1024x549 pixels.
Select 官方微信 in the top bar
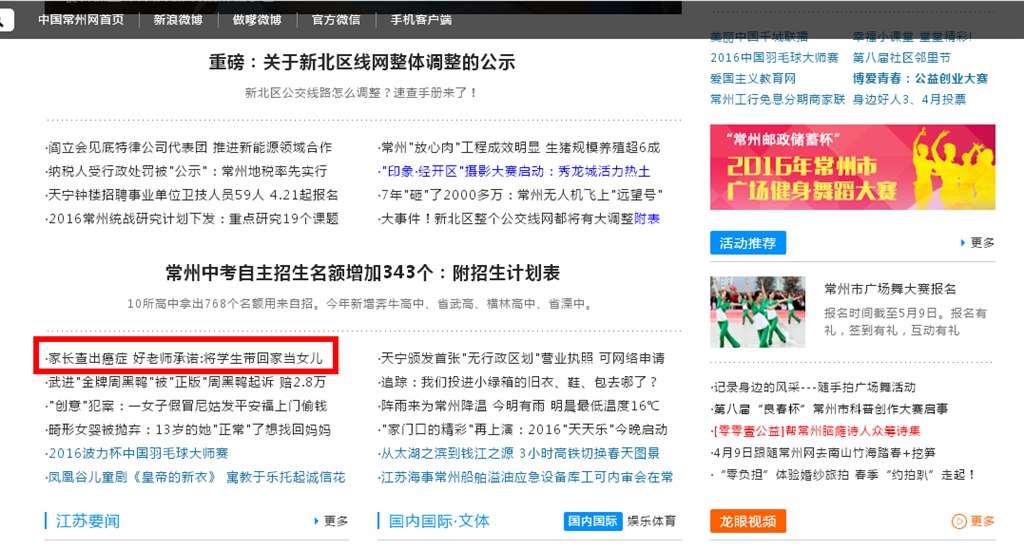pyautogui.click(x=336, y=20)
